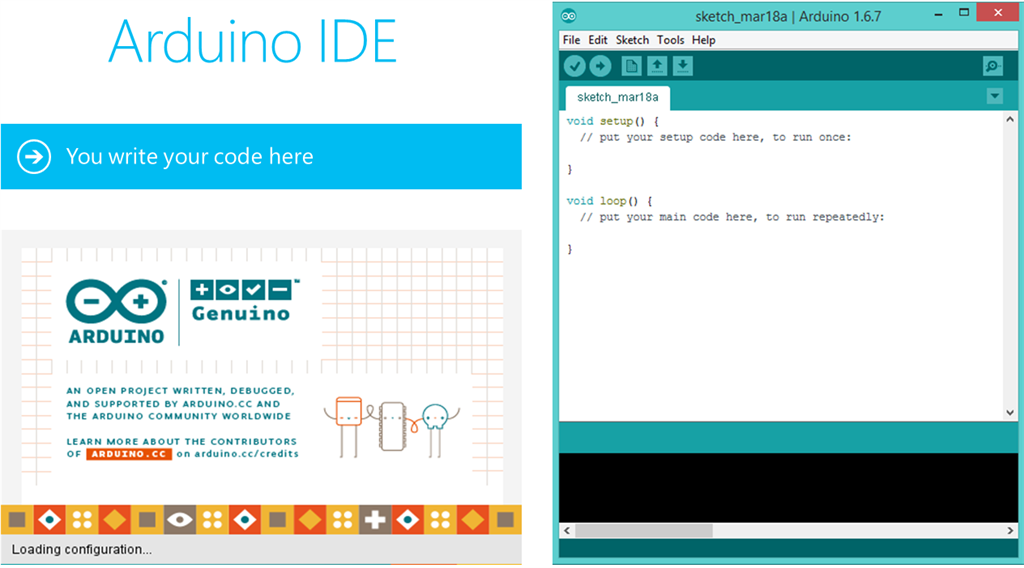Create a new sketch with the New icon
The width and height of the screenshot is (1024, 568).
(x=631, y=66)
